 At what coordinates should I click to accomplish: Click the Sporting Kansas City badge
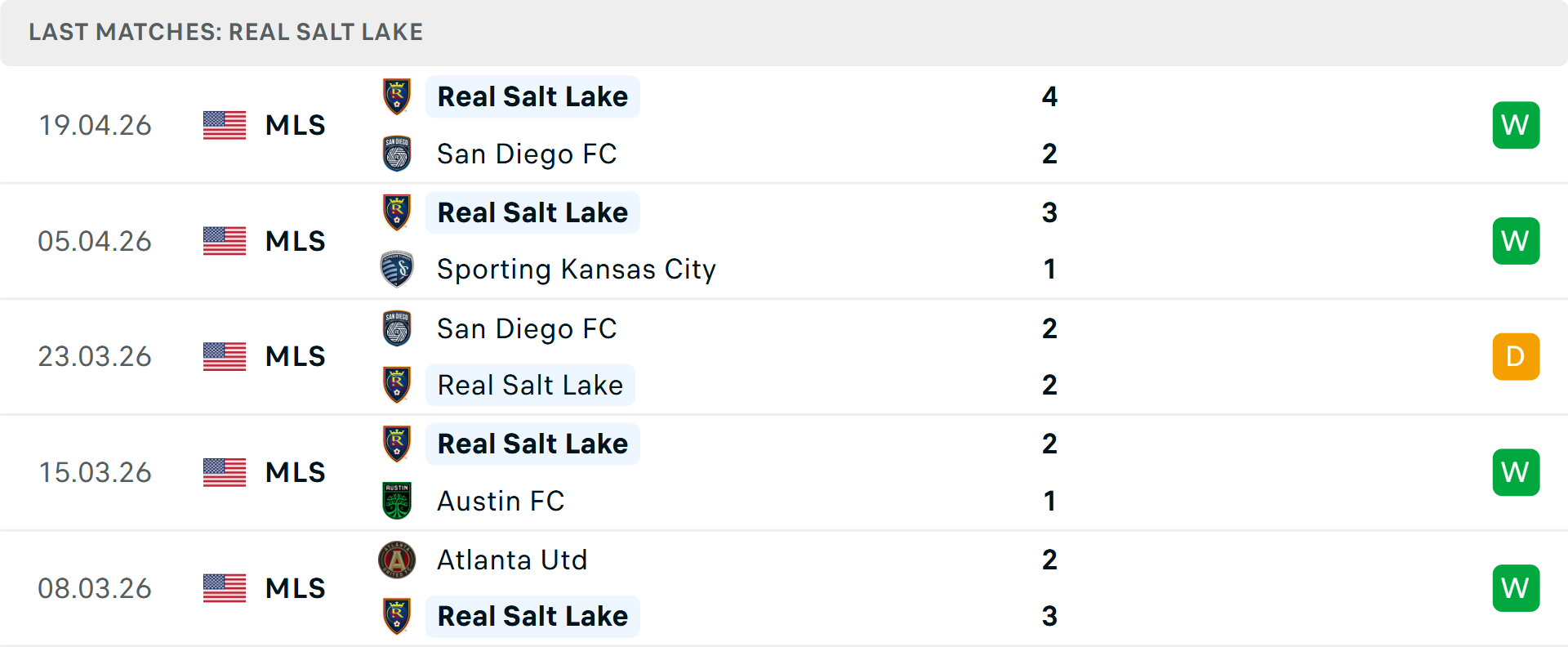(396, 270)
